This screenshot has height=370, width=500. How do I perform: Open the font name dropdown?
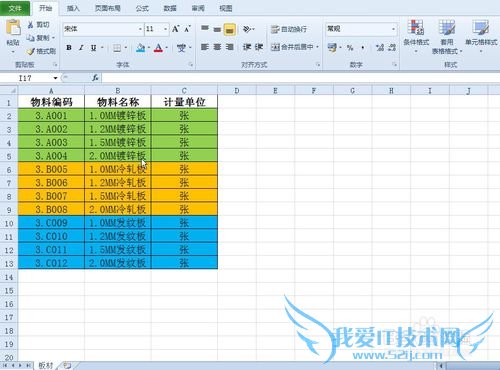(x=140, y=29)
